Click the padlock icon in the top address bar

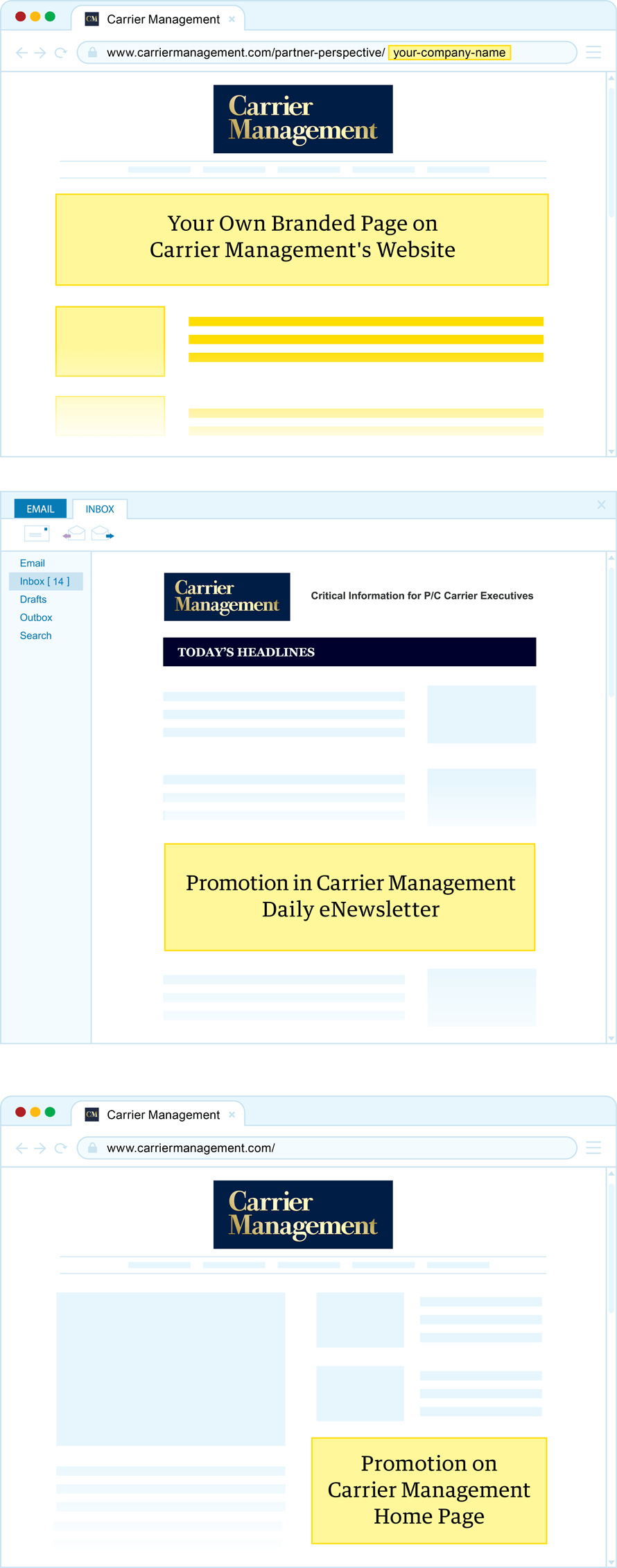pyautogui.click(x=92, y=52)
